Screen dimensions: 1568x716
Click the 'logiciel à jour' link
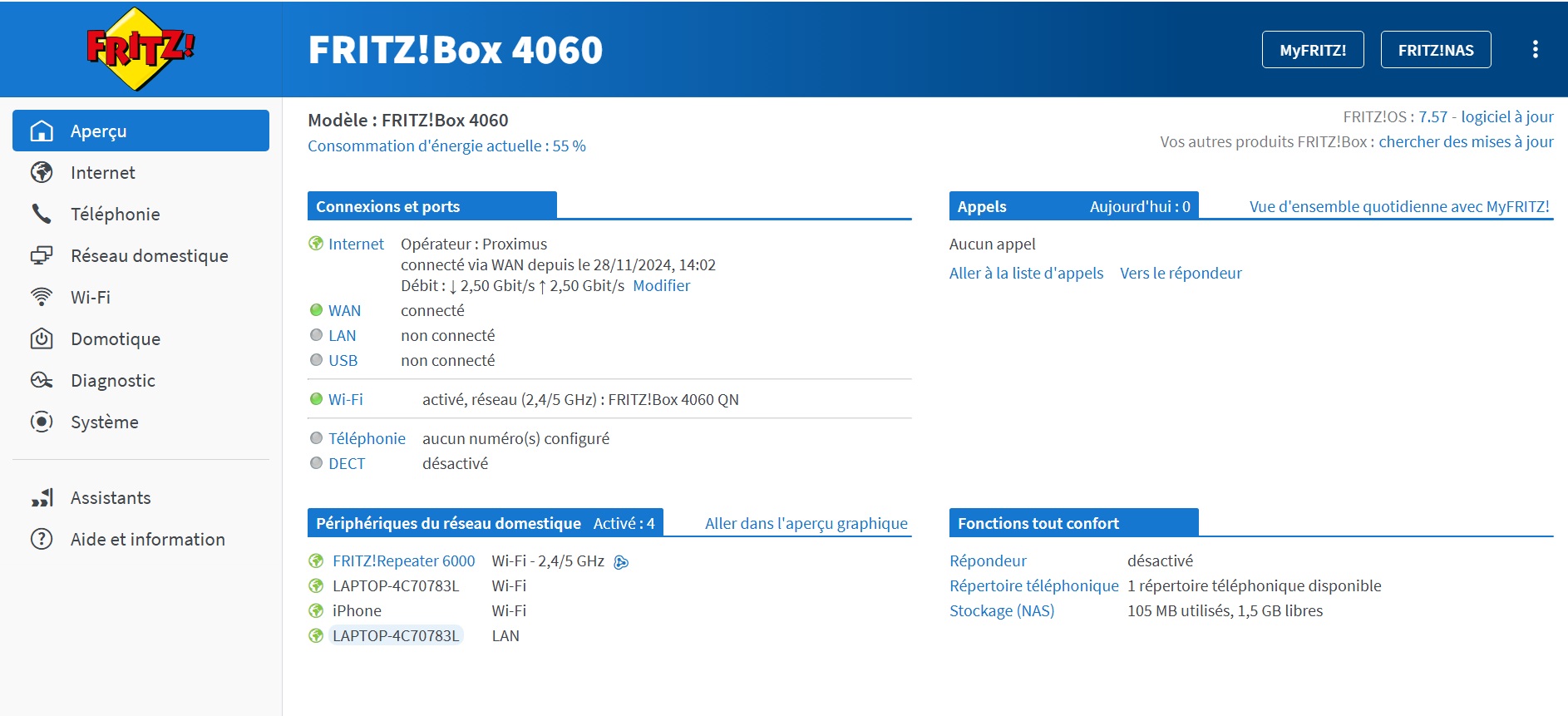coord(1507,116)
